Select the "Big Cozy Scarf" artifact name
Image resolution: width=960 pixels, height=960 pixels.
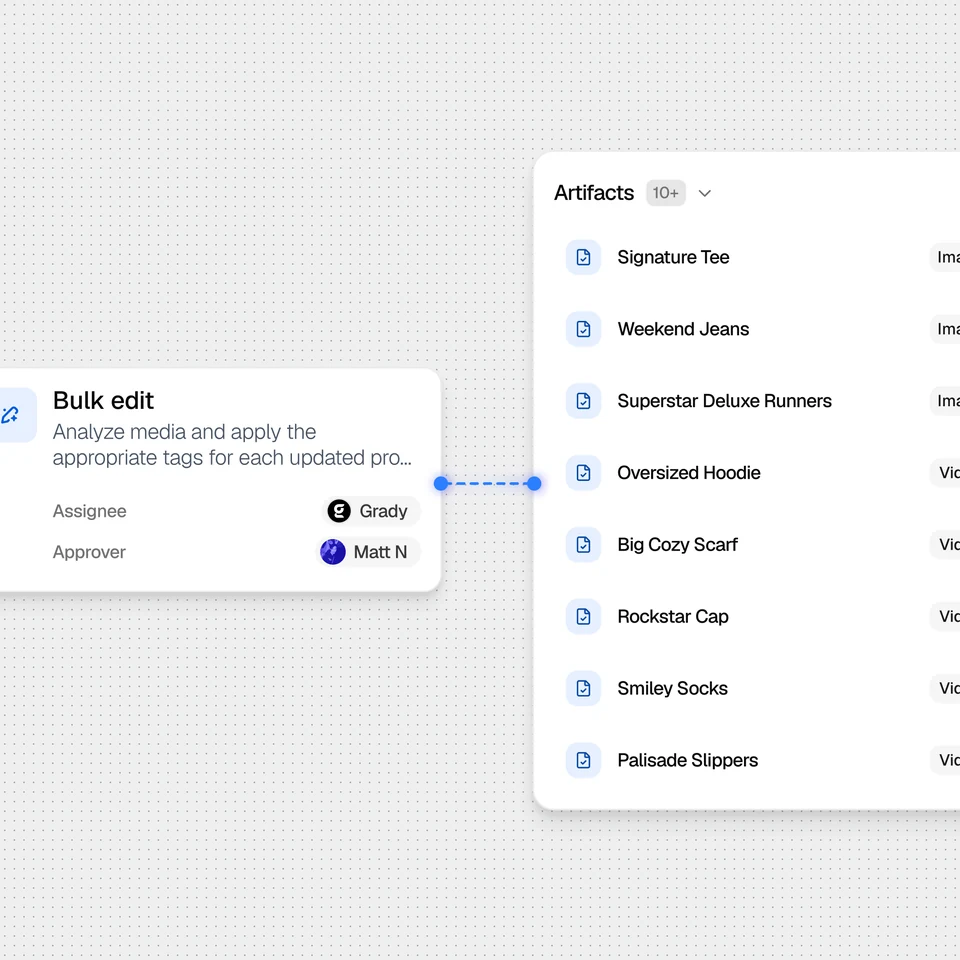pyautogui.click(x=677, y=545)
